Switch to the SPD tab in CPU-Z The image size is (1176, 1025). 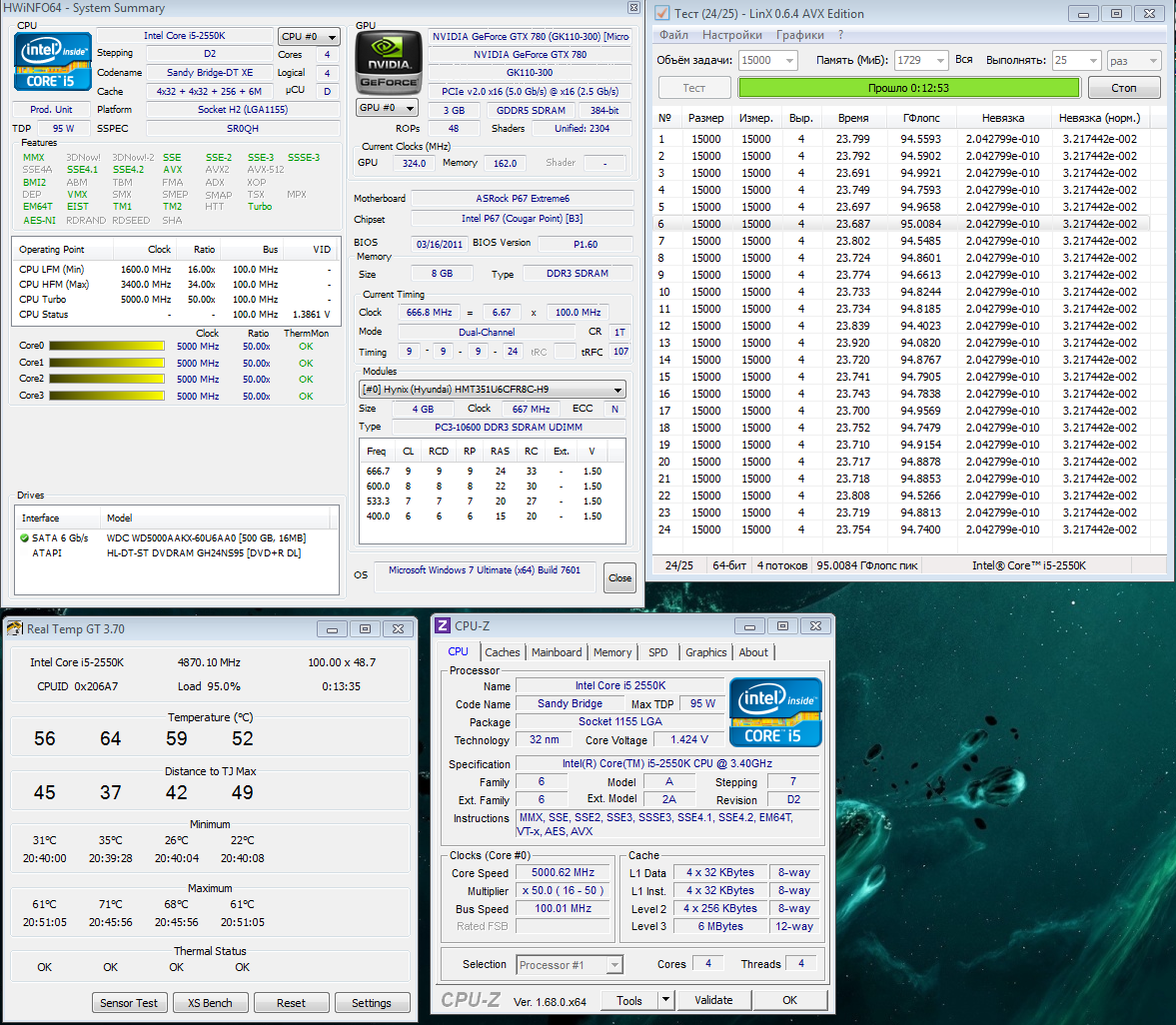tap(657, 652)
